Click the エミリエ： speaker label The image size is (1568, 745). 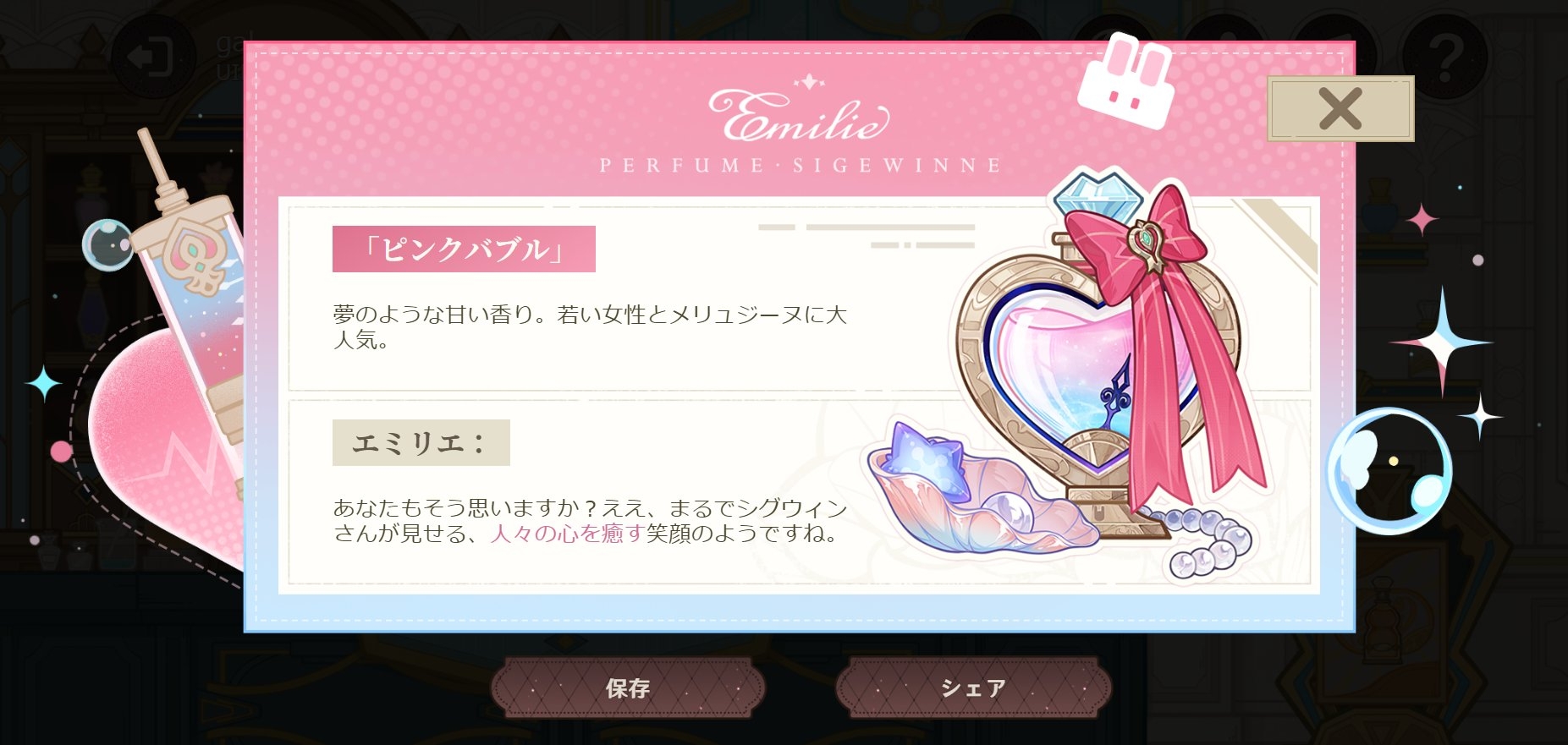coord(421,442)
